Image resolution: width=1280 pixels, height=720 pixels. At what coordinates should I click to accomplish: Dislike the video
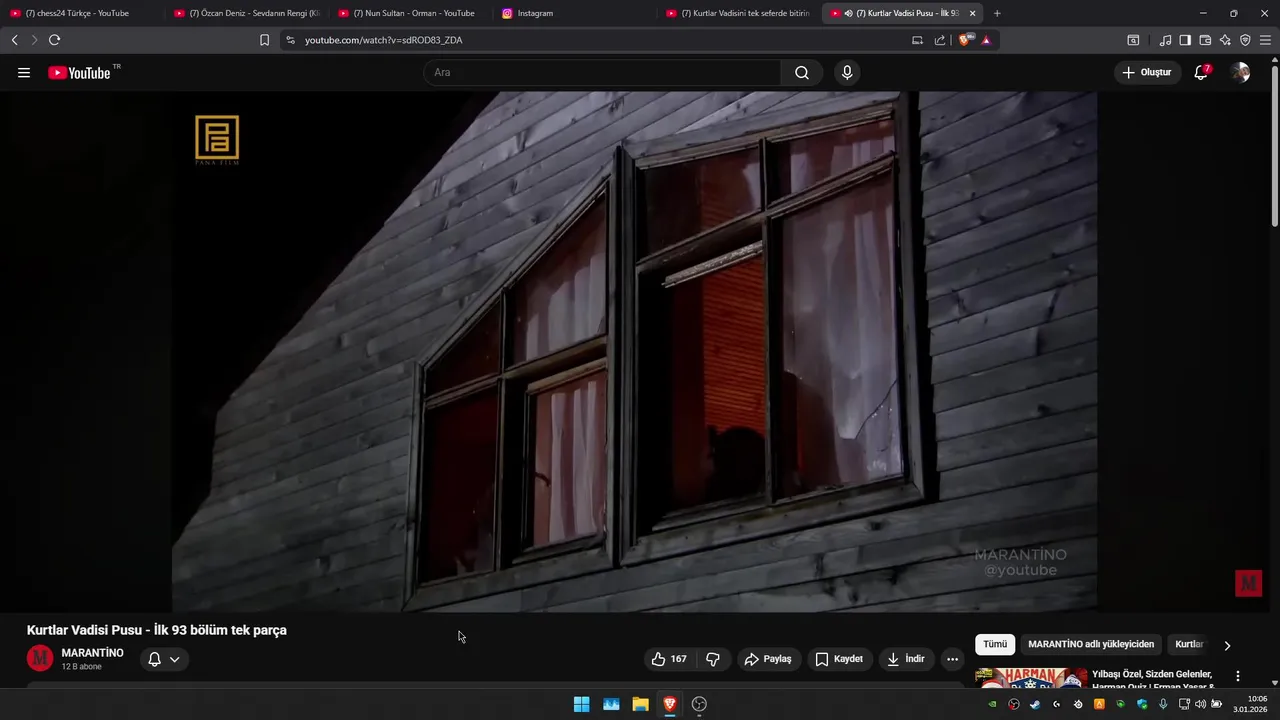(x=713, y=659)
